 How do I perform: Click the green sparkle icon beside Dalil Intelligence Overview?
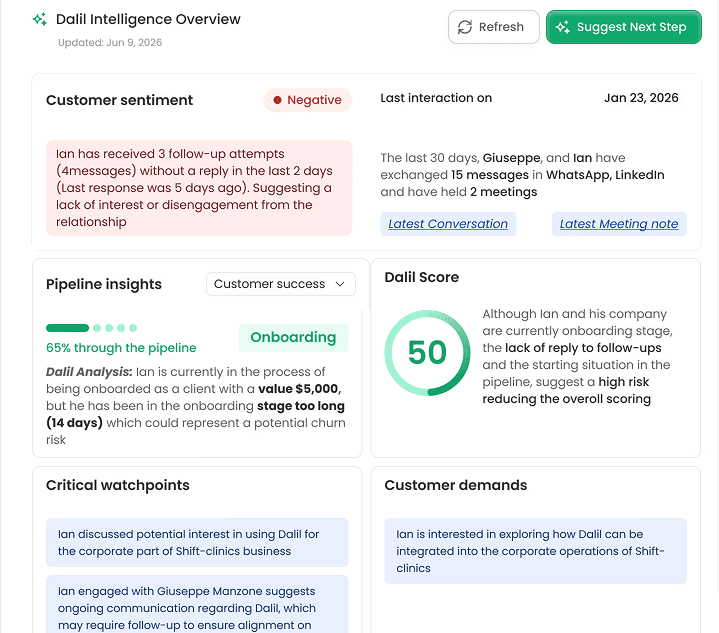40,19
